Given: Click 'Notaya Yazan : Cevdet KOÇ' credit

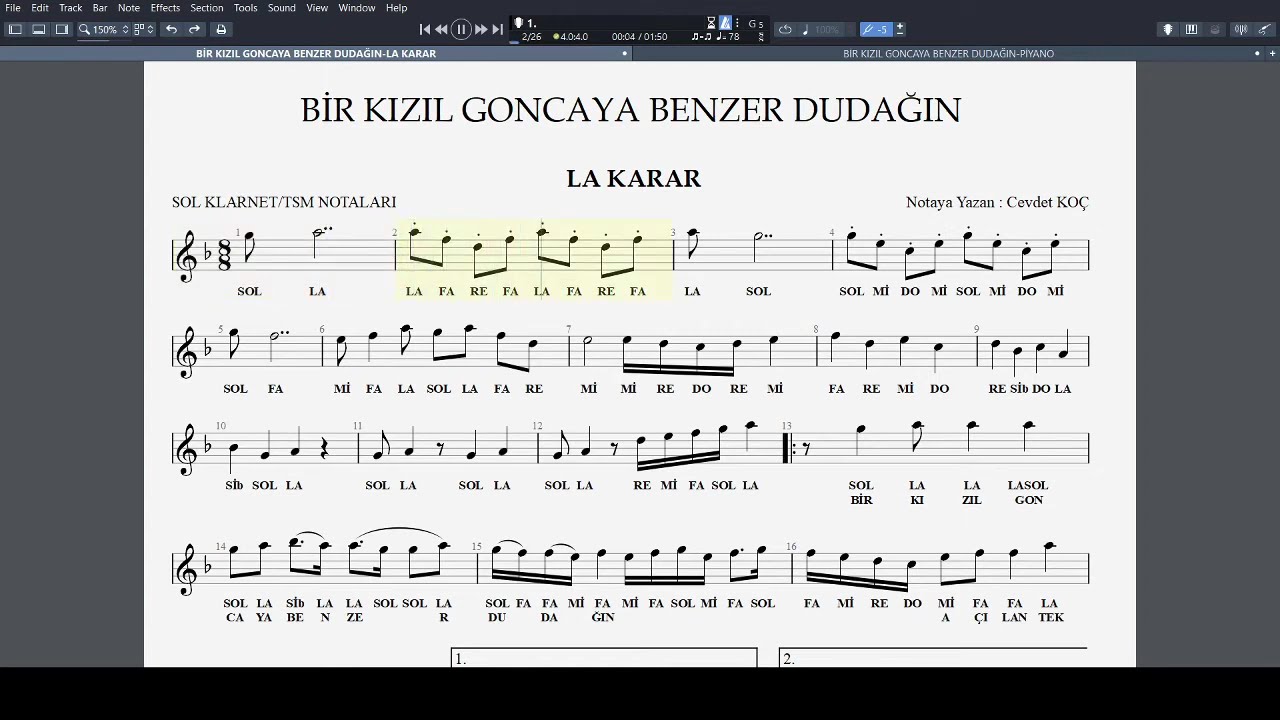Looking at the screenshot, I should coord(997,202).
